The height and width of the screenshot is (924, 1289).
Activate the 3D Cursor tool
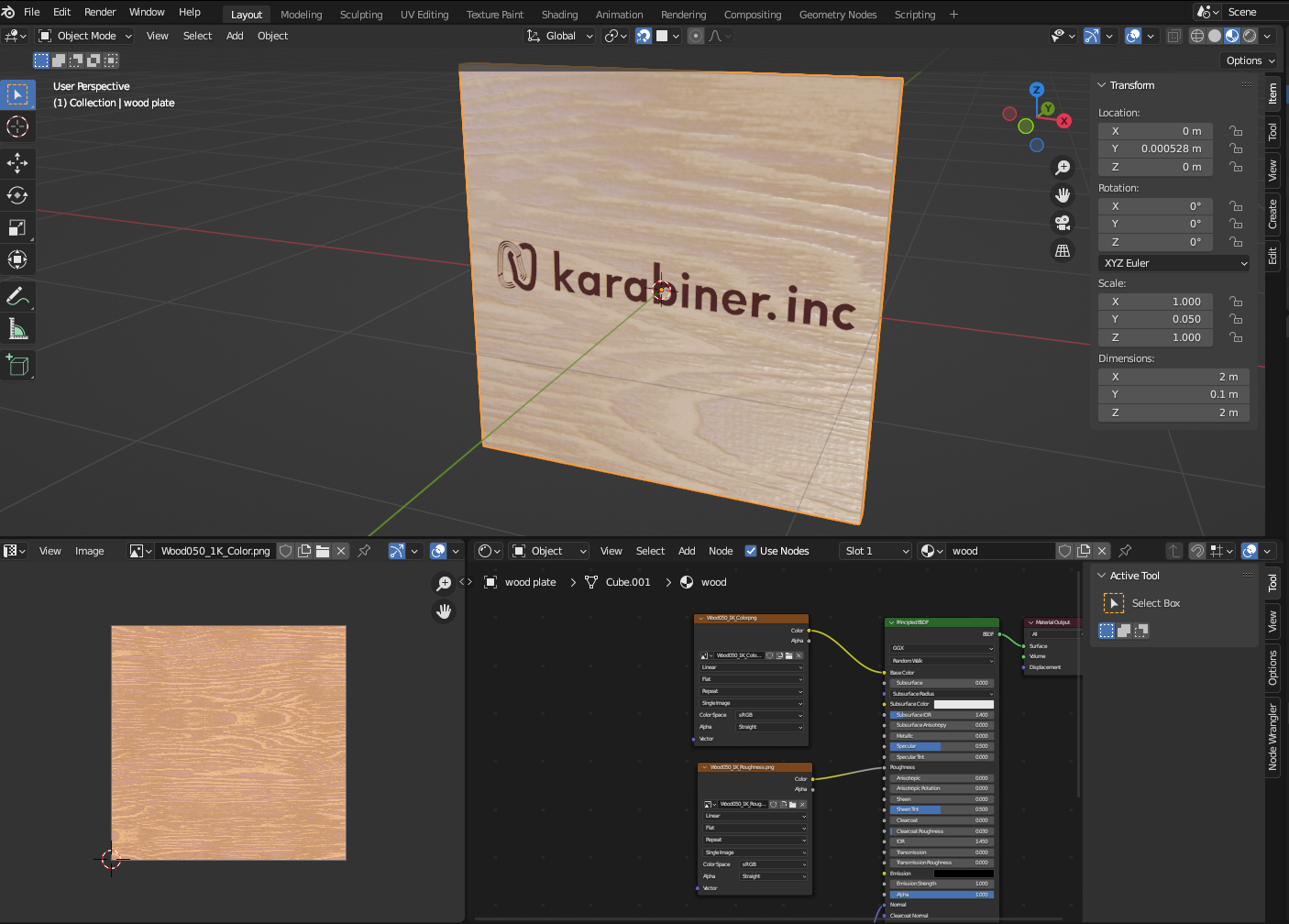coord(17,126)
